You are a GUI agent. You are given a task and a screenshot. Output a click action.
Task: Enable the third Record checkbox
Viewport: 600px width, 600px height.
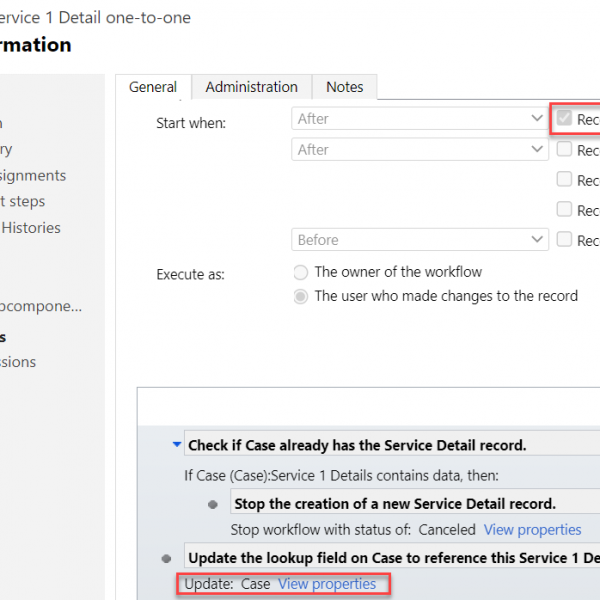coord(564,180)
